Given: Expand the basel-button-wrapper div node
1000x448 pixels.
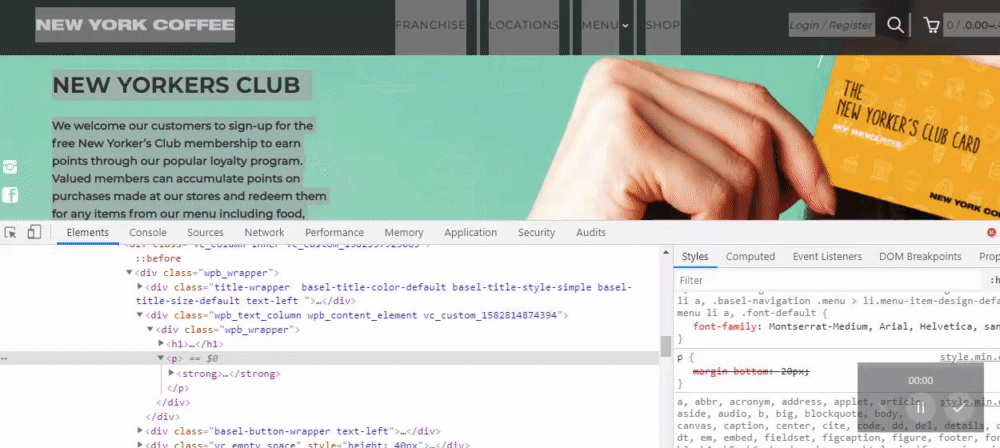Looking at the screenshot, I should click(x=140, y=431).
